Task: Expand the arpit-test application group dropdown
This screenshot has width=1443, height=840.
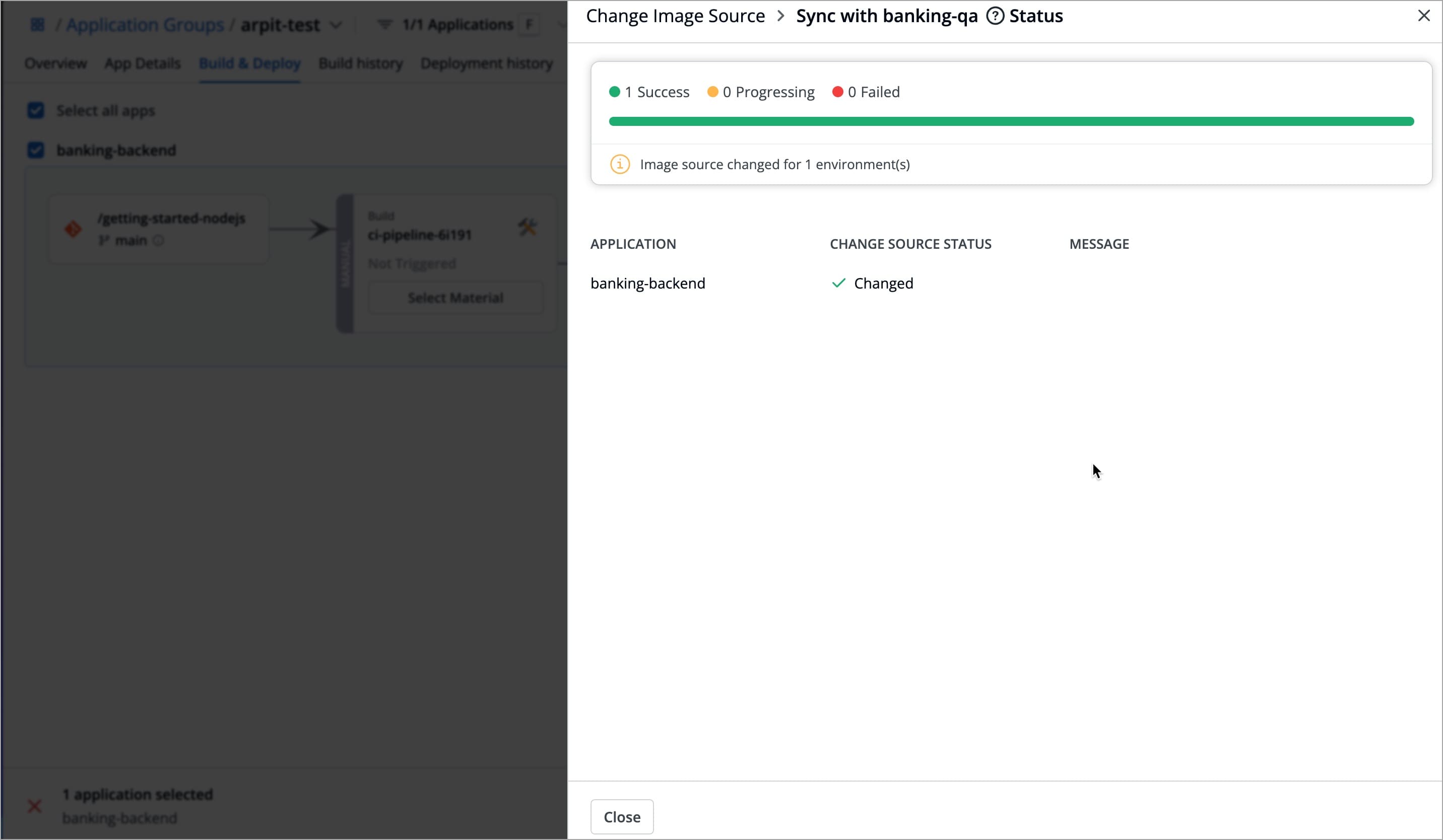Action: point(336,25)
